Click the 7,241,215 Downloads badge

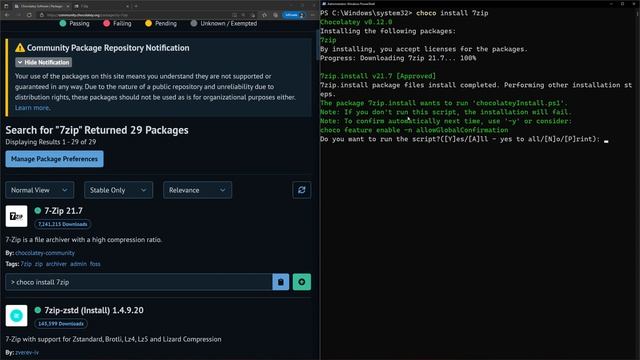62,224
